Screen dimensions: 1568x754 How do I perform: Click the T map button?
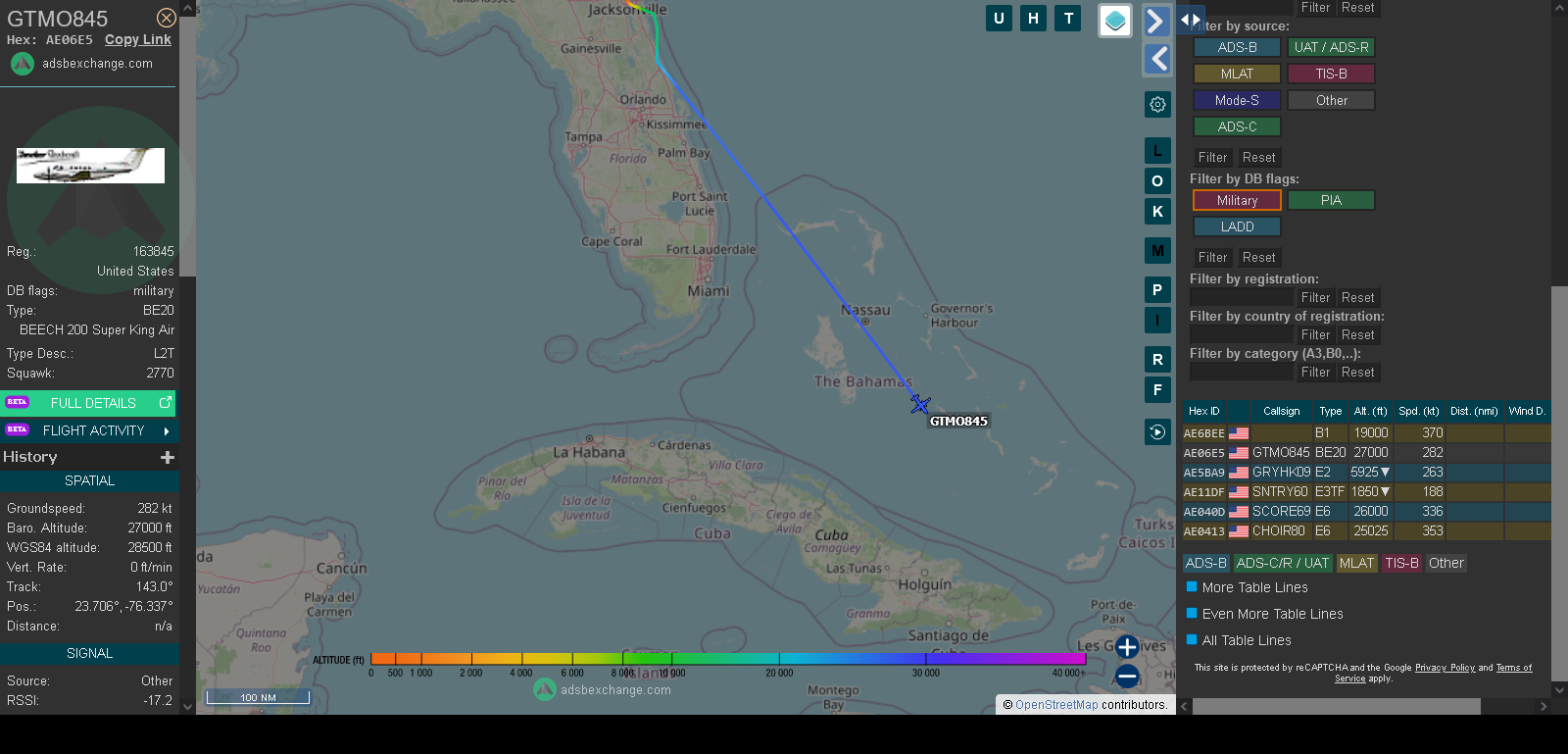point(1068,18)
